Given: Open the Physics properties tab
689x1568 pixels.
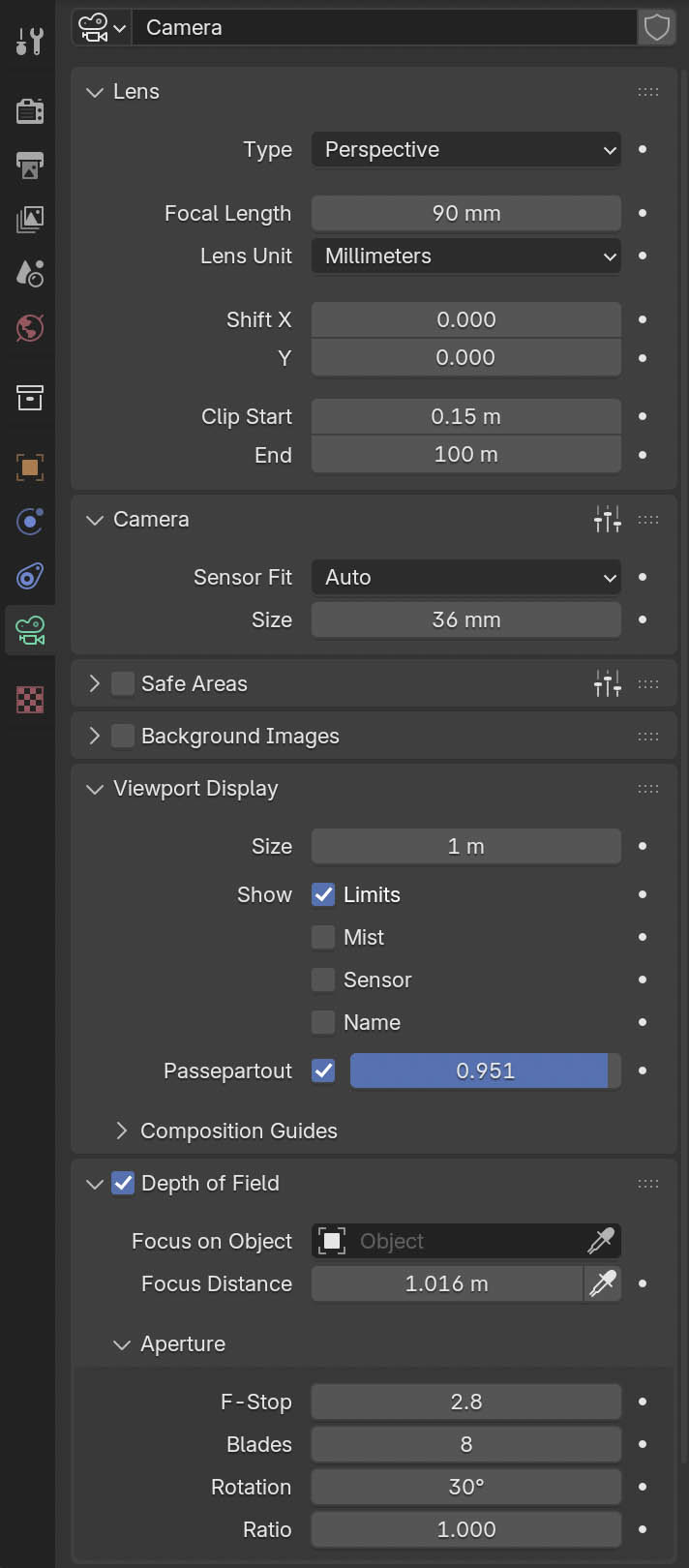Looking at the screenshot, I should pyautogui.click(x=30, y=522).
